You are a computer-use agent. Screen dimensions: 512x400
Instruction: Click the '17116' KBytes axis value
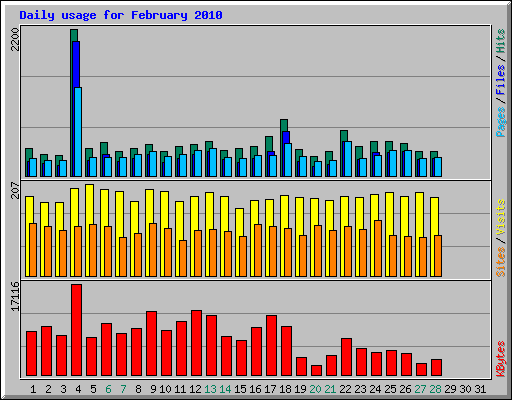point(15,297)
